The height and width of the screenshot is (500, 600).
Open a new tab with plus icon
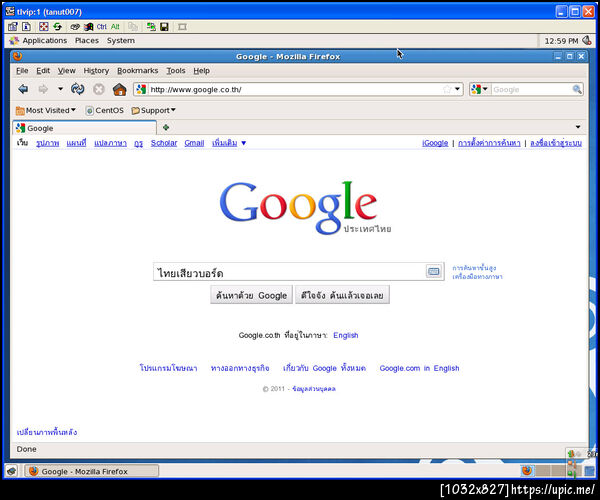click(x=166, y=128)
